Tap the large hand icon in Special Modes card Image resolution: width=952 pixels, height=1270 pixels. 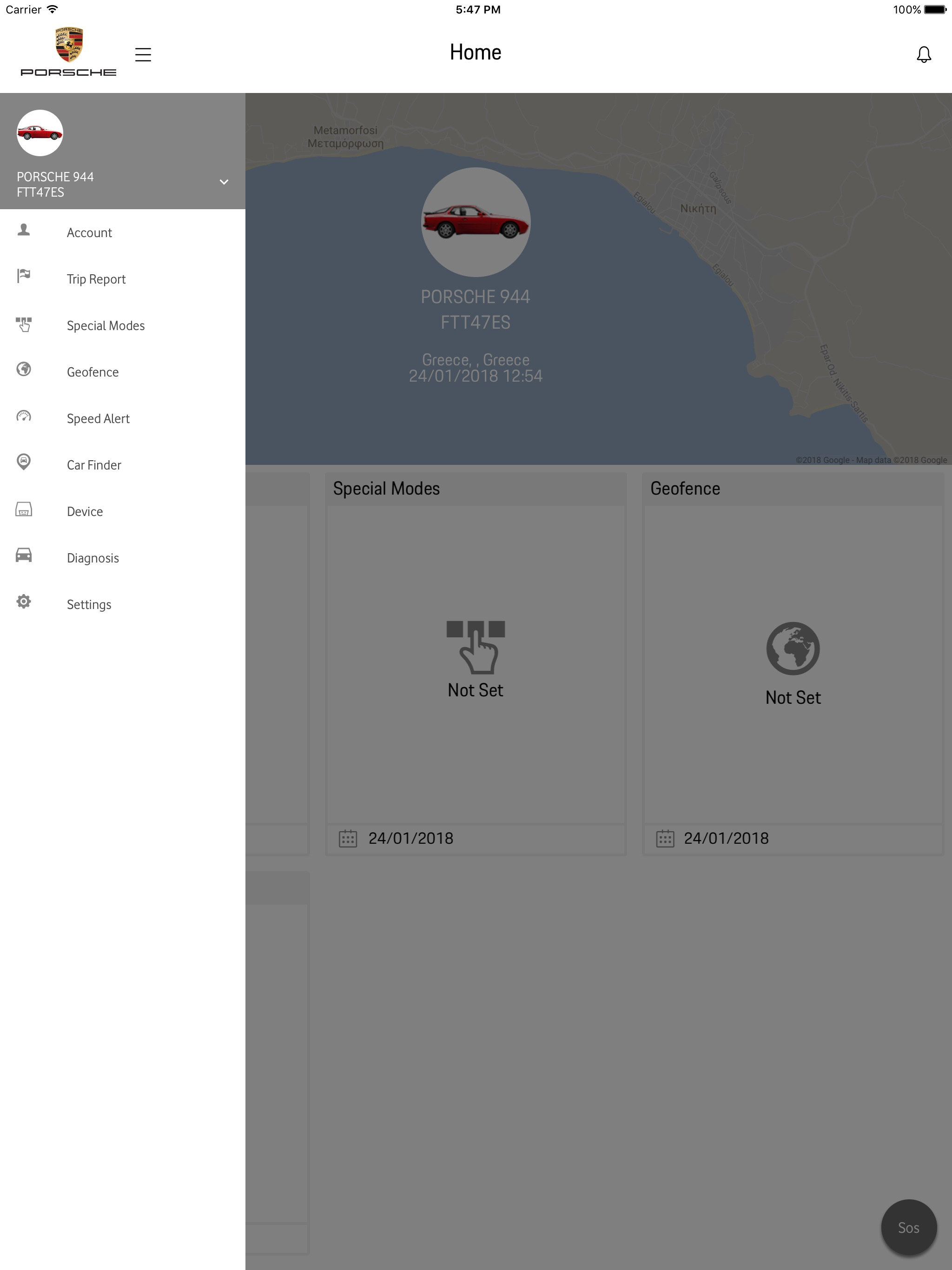(x=476, y=647)
